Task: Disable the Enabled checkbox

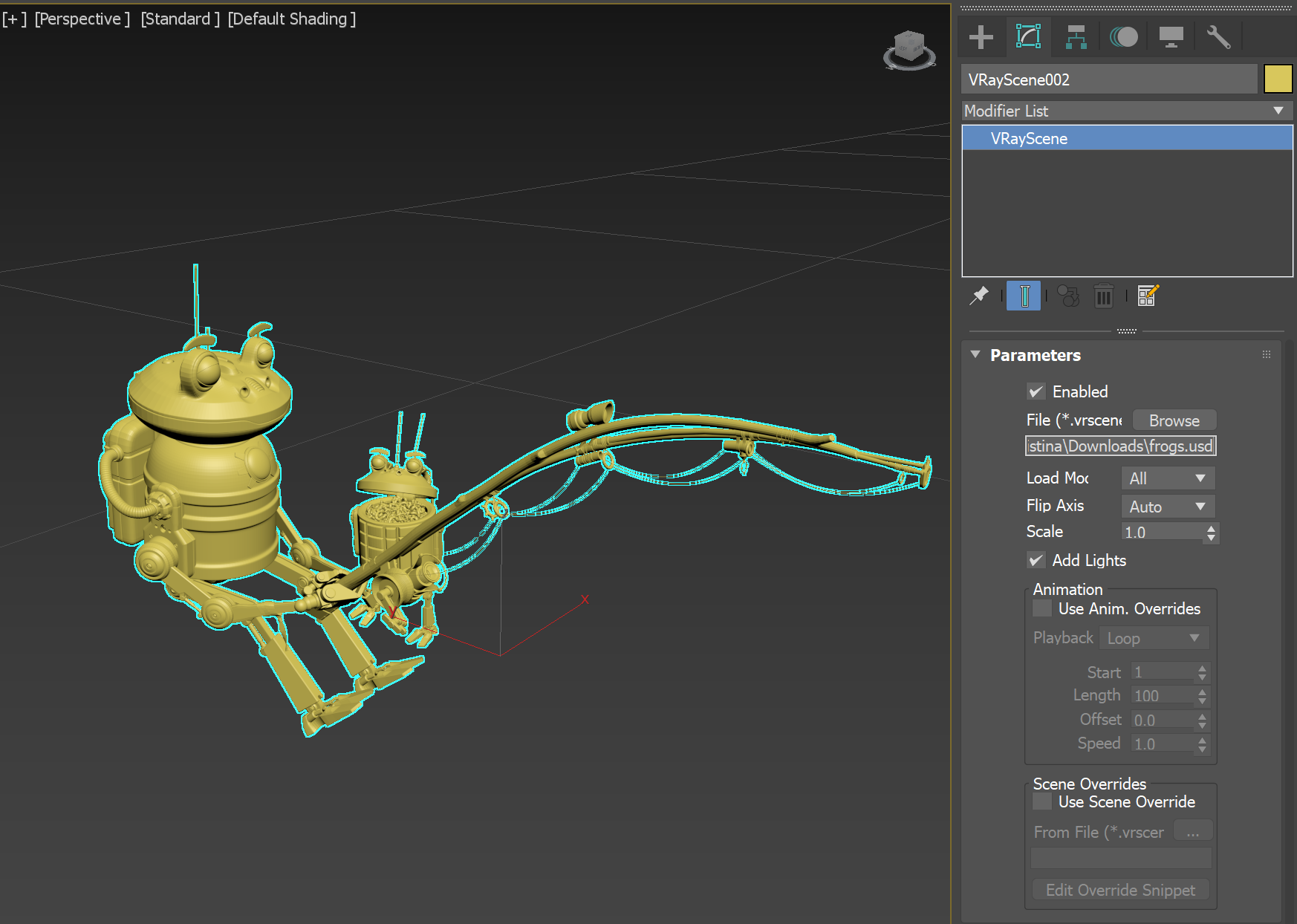Action: point(1036,391)
